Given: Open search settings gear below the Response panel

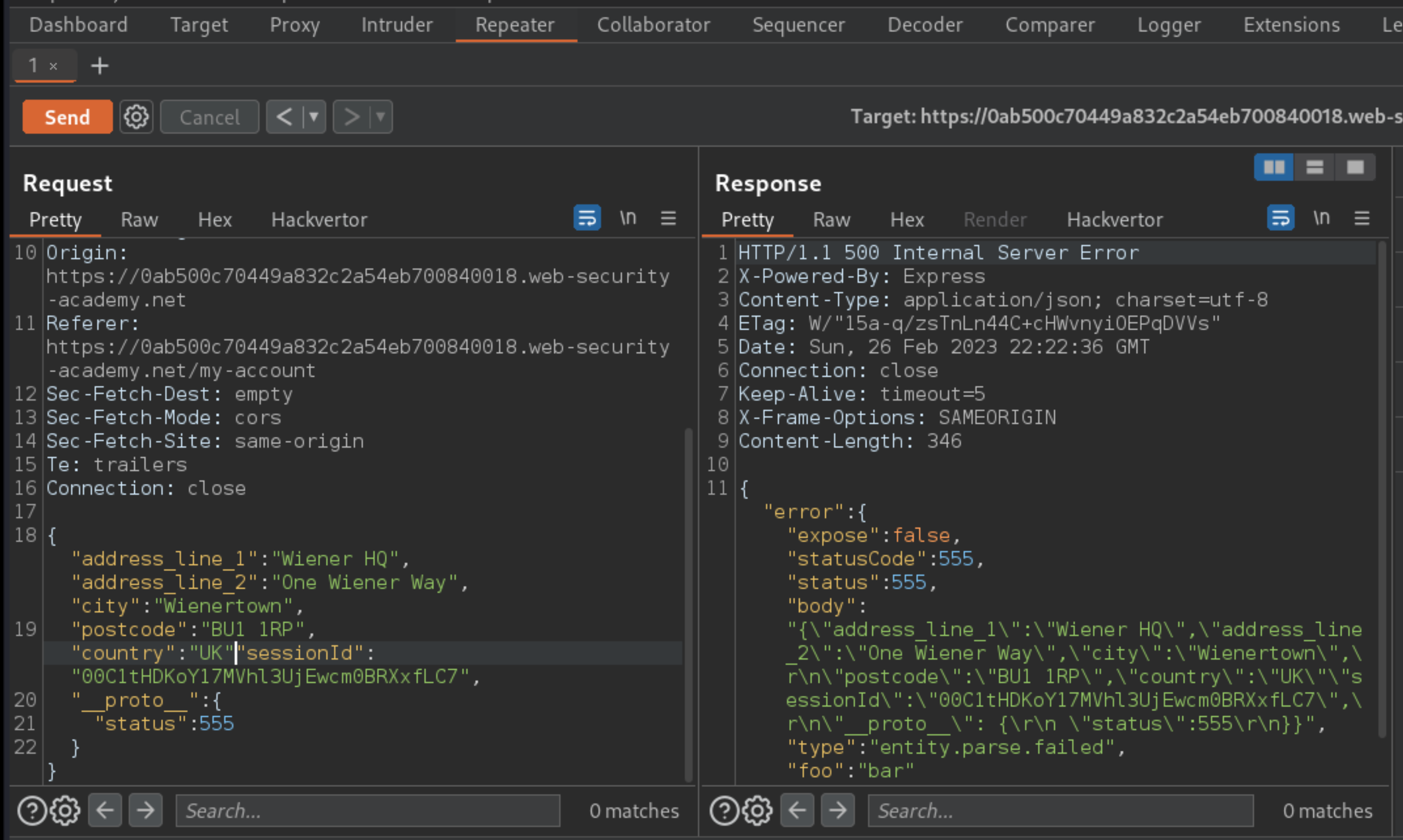Looking at the screenshot, I should [757, 810].
